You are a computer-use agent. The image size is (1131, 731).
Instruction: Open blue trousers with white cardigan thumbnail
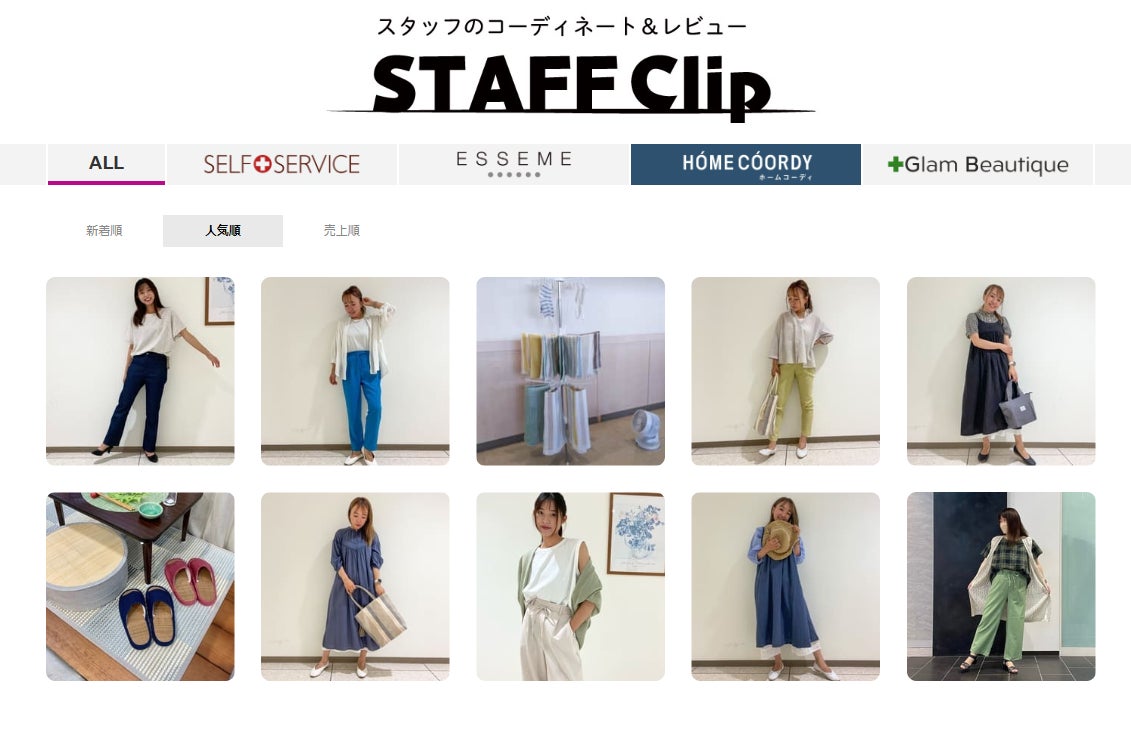point(355,371)
